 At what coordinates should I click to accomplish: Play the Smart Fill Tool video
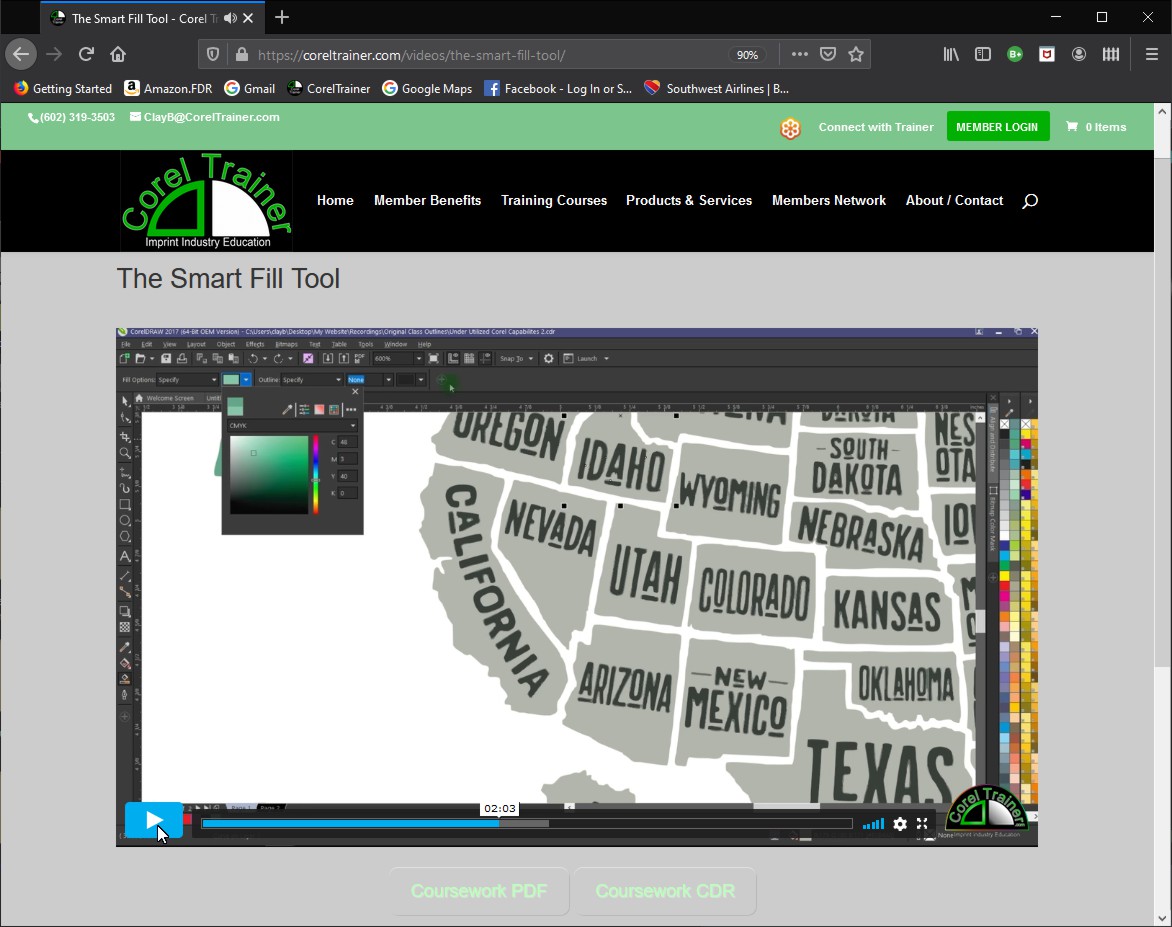[x=154, y=820]
